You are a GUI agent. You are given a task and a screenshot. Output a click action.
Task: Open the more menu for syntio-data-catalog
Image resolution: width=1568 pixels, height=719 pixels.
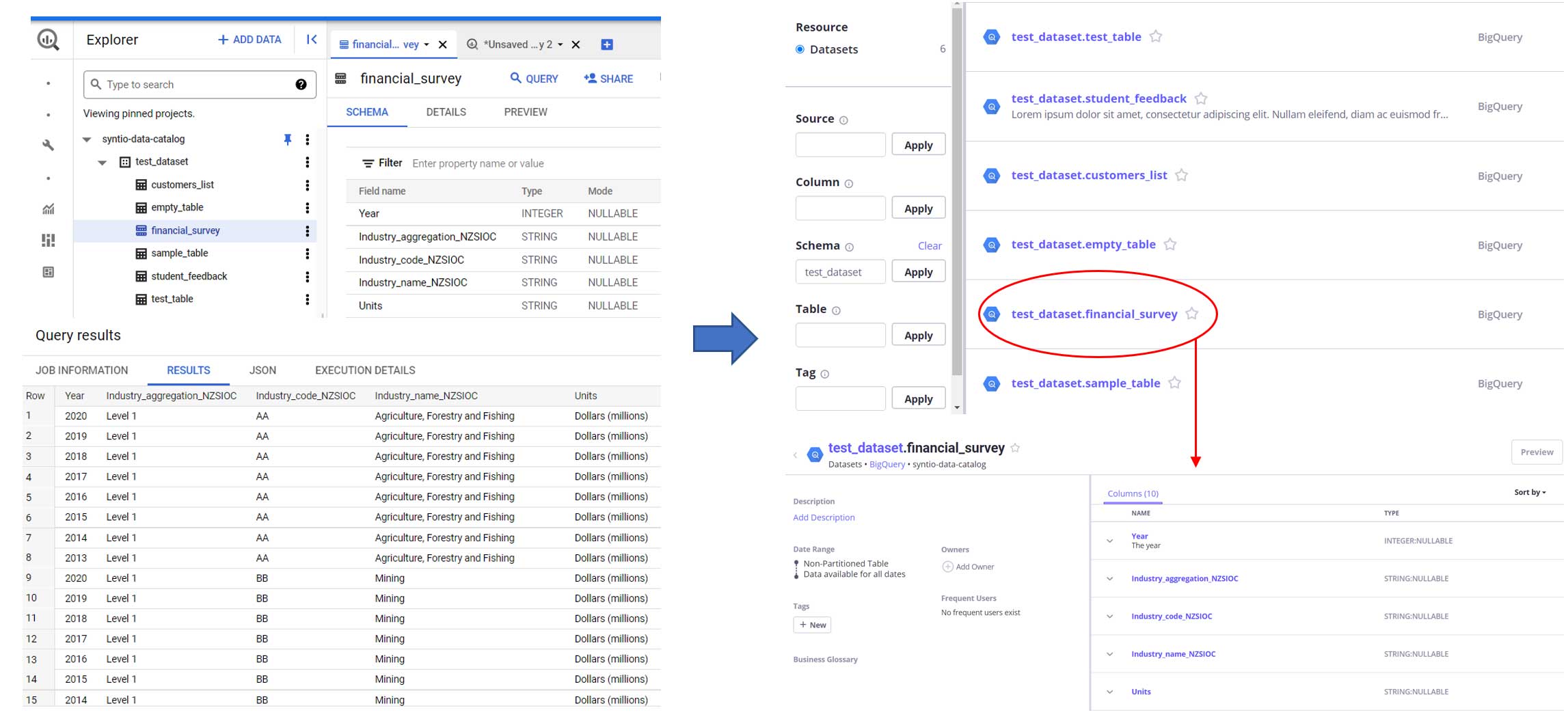click(x=308, y=139)
